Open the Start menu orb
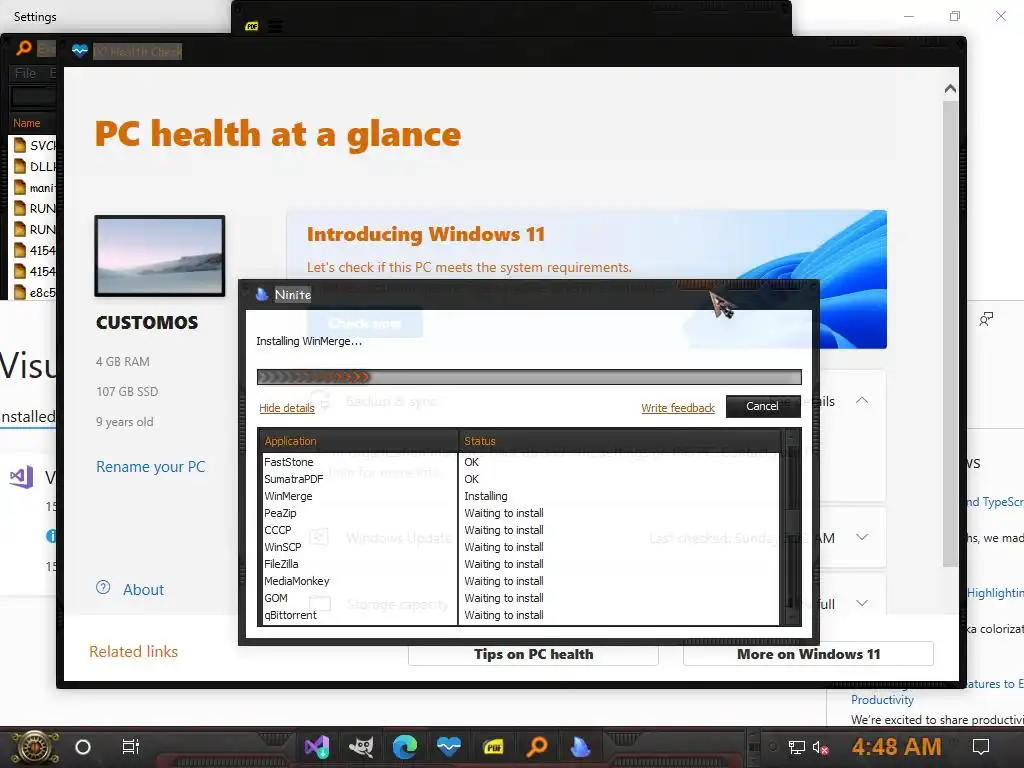Viewport: 1024px width, 768px height. click(x=35, y=747)
